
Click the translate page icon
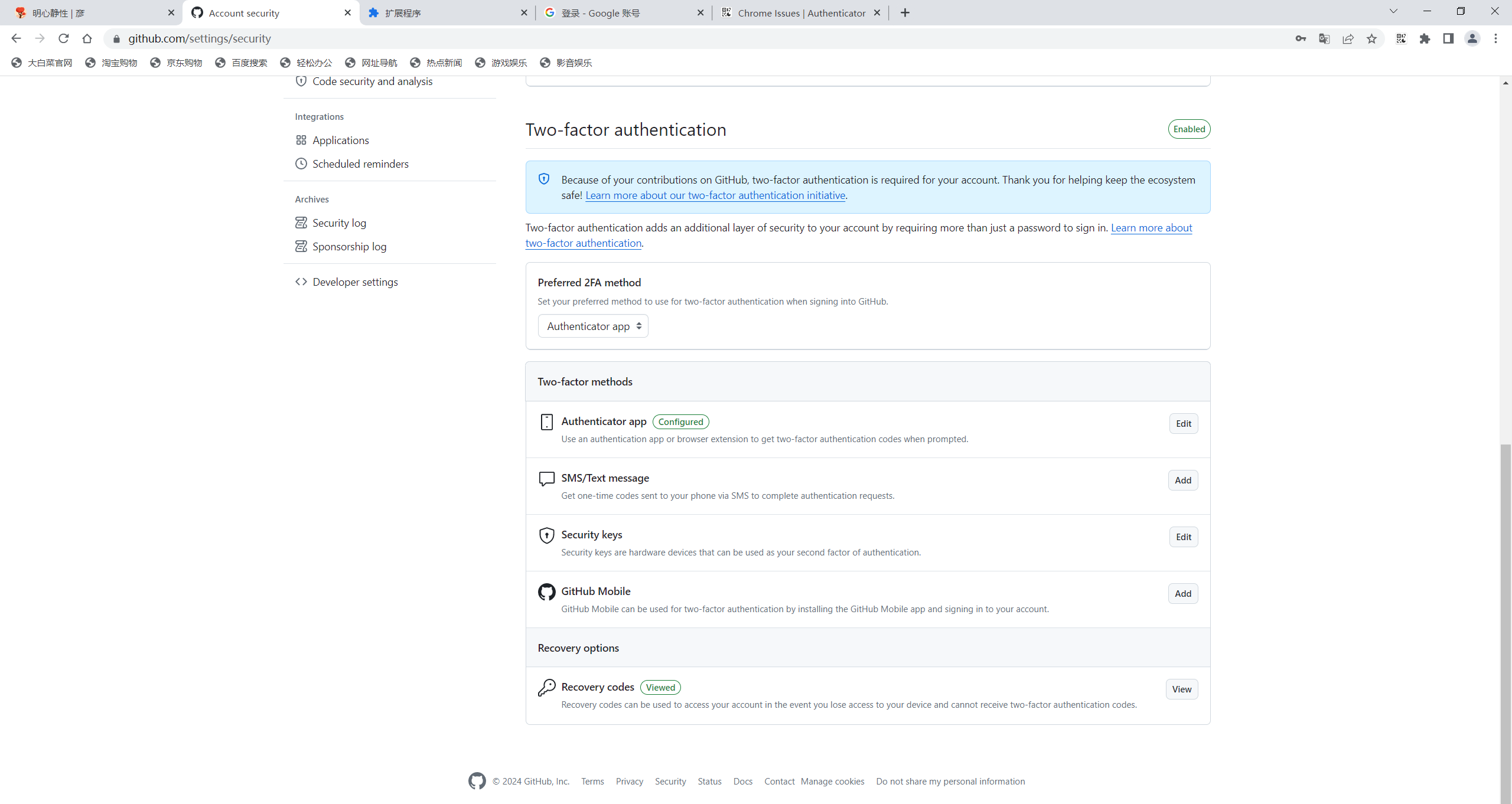point(1324,38)
